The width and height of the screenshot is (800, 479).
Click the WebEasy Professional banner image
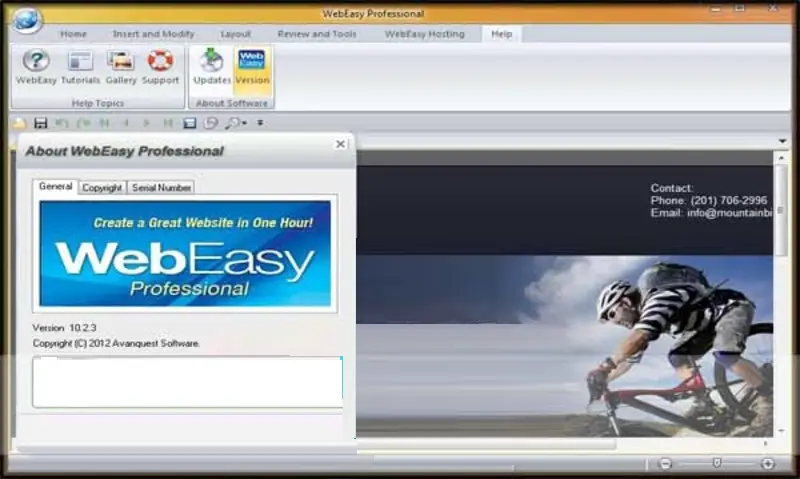[185, 254]
